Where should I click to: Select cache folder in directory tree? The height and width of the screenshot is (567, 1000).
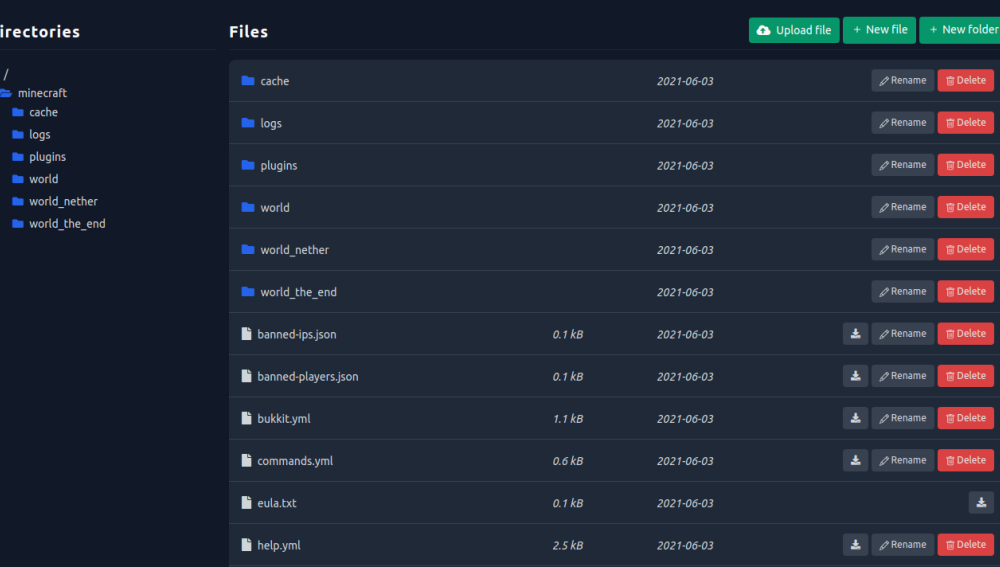tap(43, 113)
